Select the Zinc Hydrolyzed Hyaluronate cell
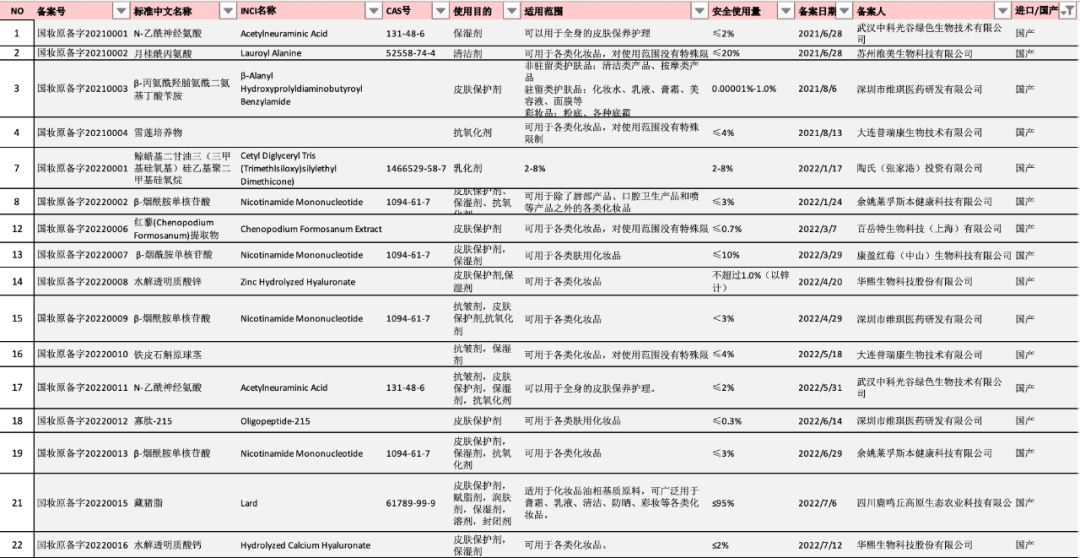The height and width of the screenshot is (558, 1080). pyautogui.click(x=290, y=282)
